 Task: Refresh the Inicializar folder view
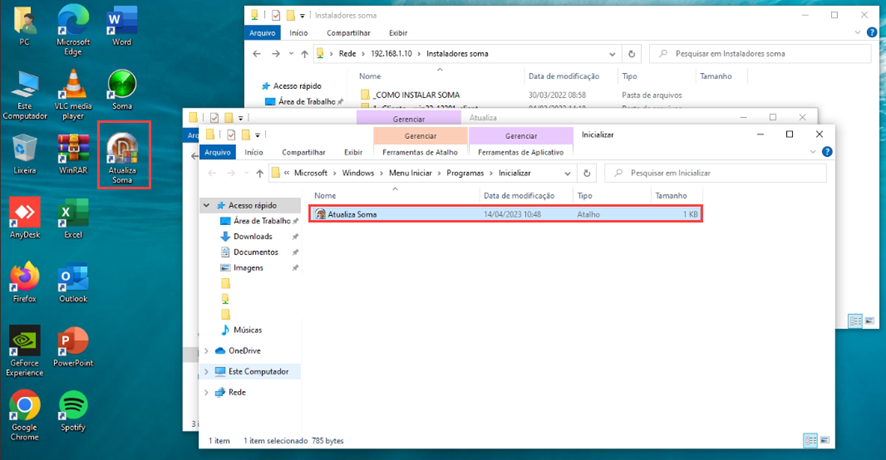587,173
